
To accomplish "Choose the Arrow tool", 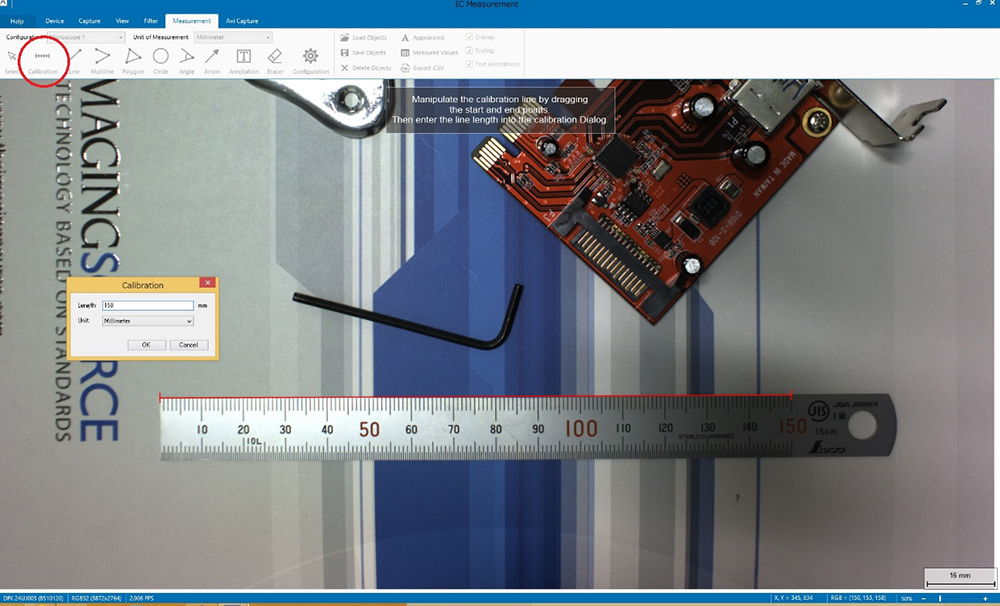I will pyautogui.click(x=212, y=62).
